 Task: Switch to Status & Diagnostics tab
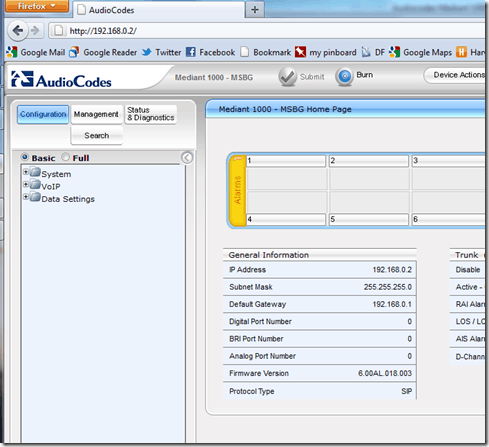point(151,114)
